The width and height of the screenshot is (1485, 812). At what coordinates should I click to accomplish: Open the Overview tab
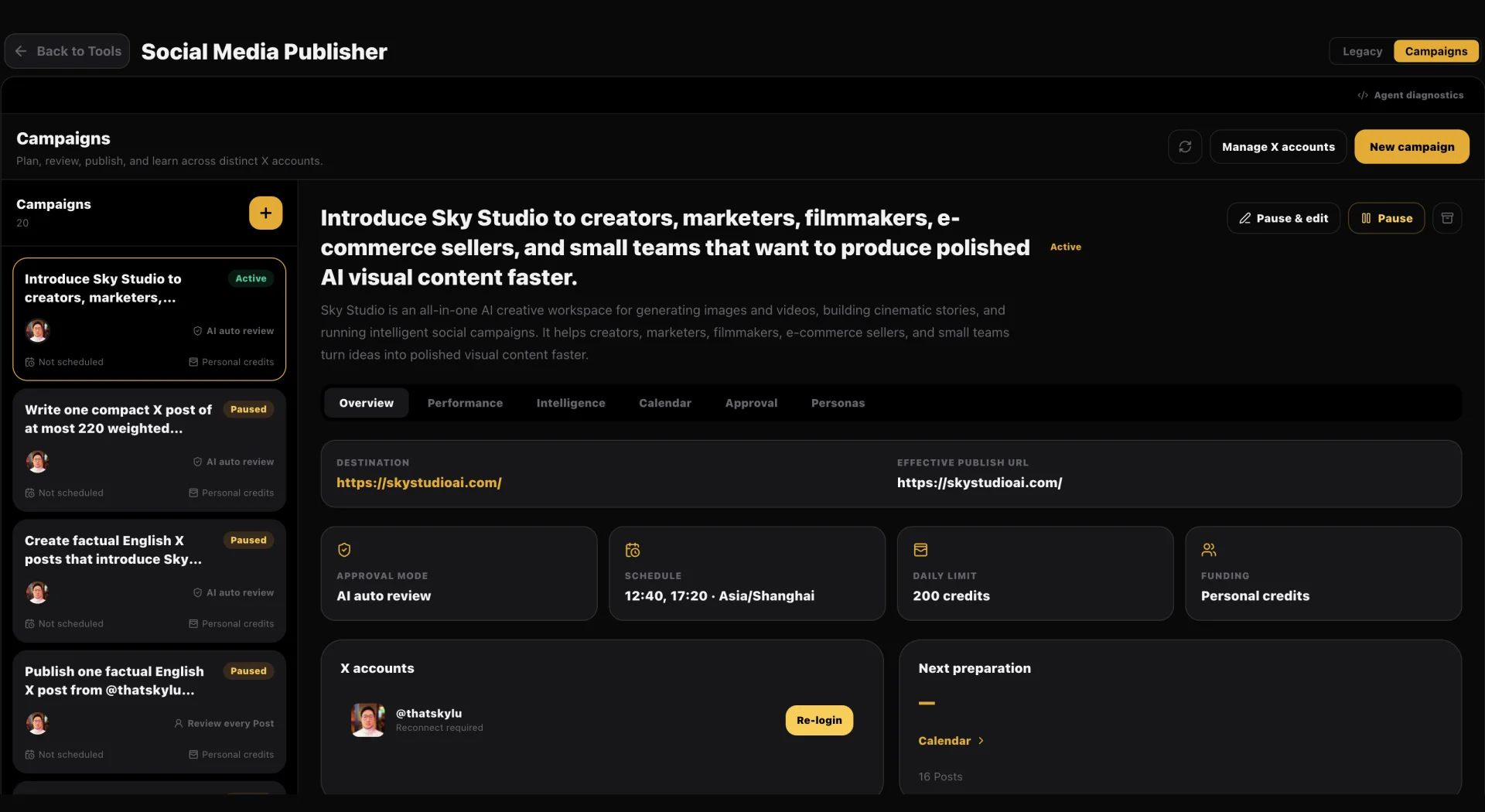(366, 403)
